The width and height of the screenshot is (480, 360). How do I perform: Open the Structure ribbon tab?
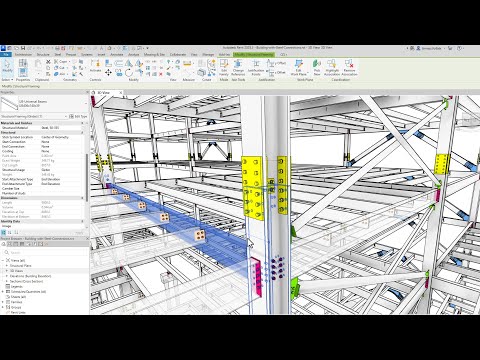click(43, 54)
